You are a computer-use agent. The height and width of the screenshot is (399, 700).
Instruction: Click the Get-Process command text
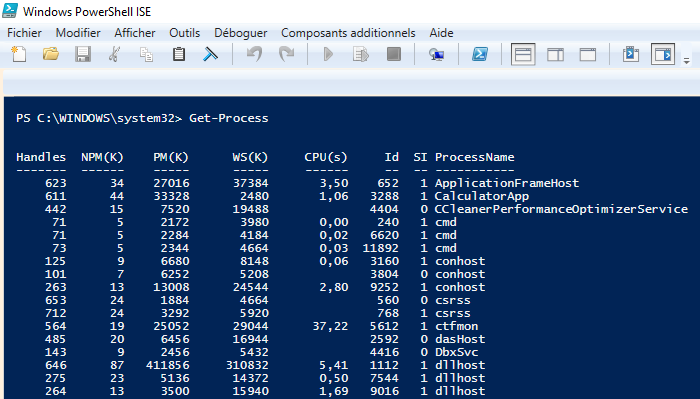[x=229, y=118]
